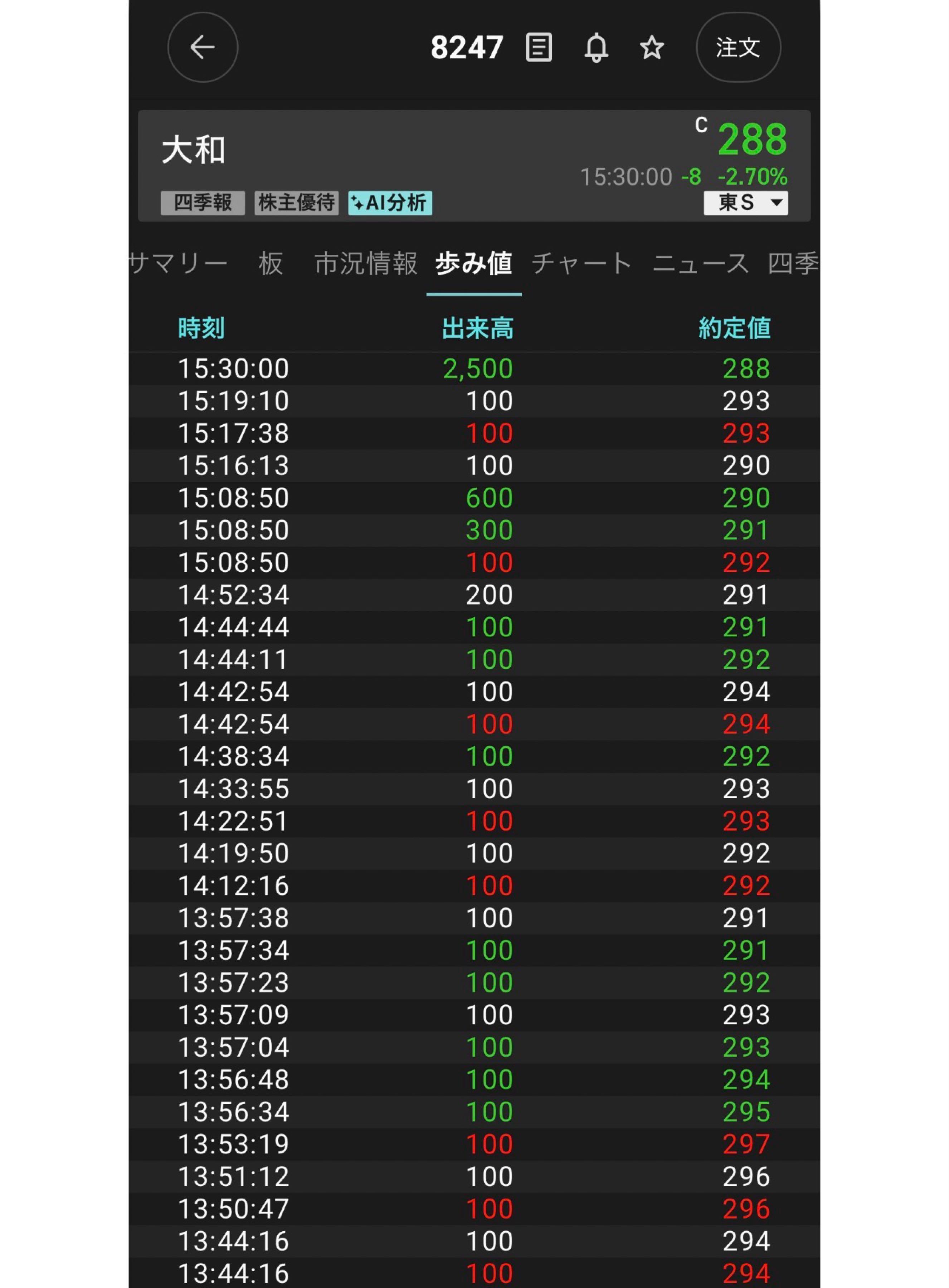Screen dimensions: 949x1288
Task: Click the 約定値 column header
Action: (x=734, y=328)
